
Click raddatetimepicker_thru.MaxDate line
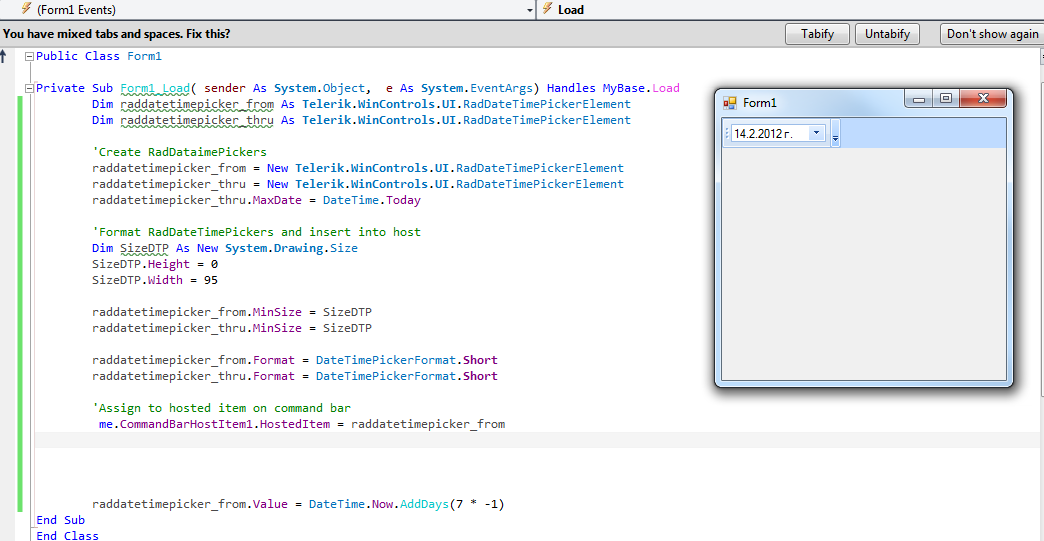point(256,200)
